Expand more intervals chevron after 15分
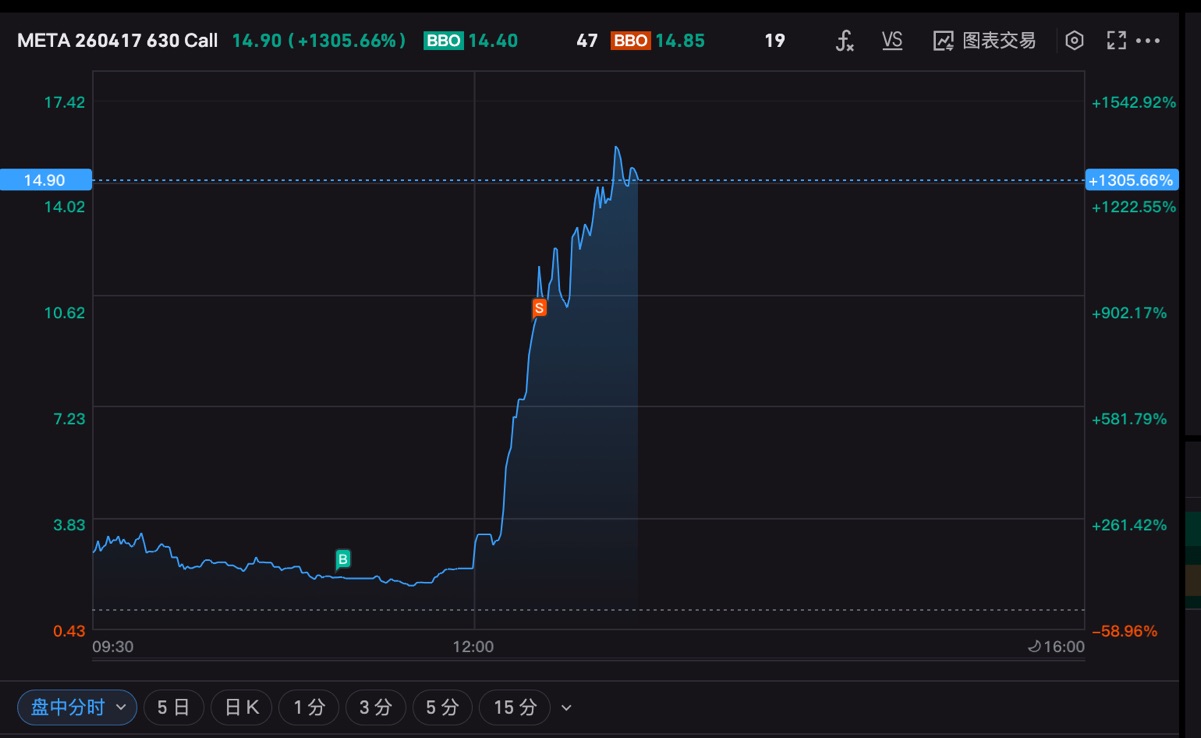 [x=567, y=708]
